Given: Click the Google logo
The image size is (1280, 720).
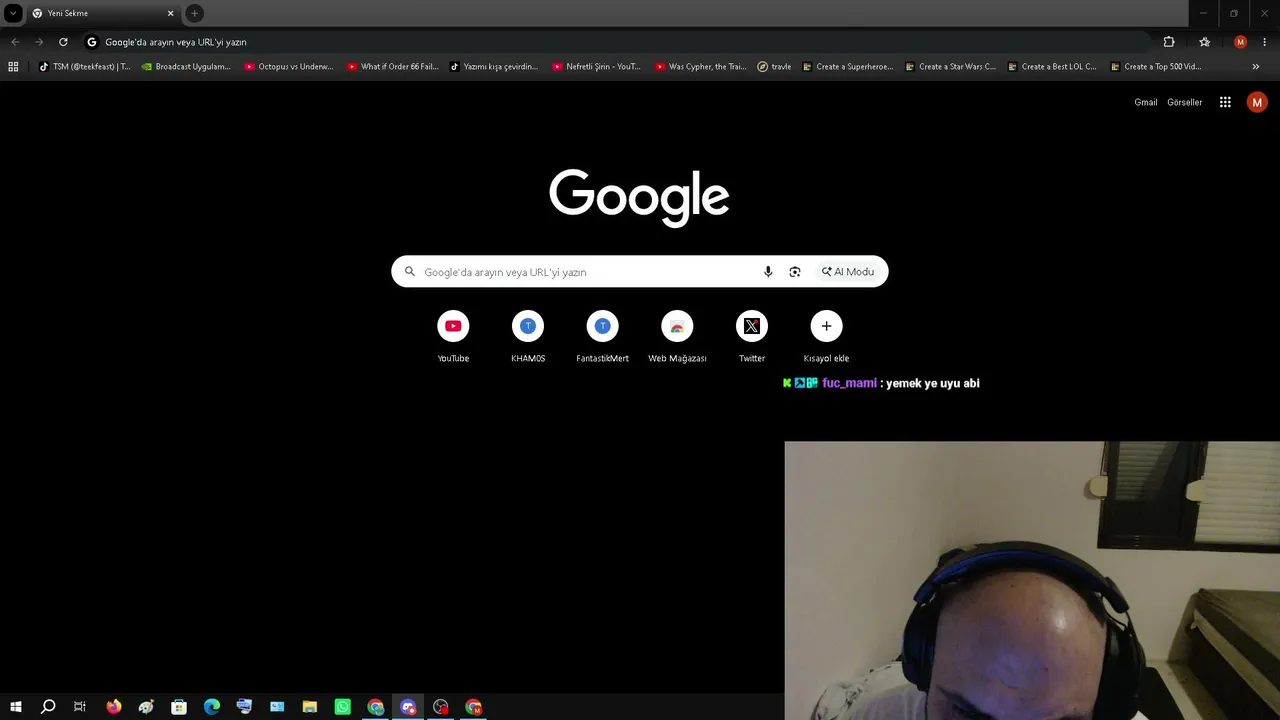Looking at the screenshot, I should click(x=639, y=197).
